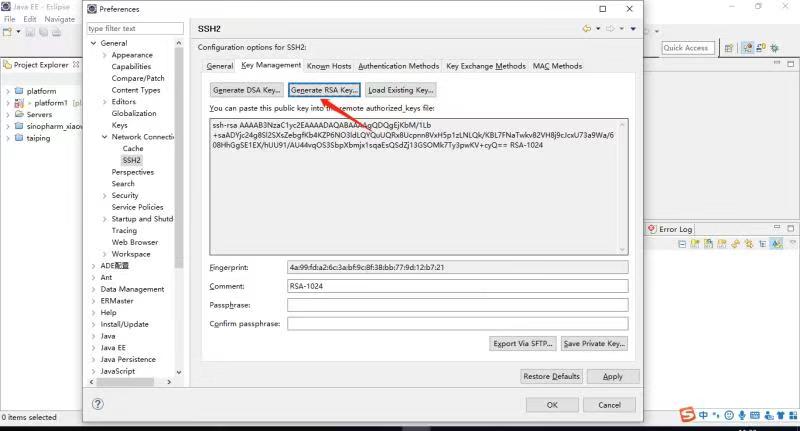Open the File menu in Eclipse
This screenshot has height=431, width=800.
pyautogui.click(x=10, y=19)
